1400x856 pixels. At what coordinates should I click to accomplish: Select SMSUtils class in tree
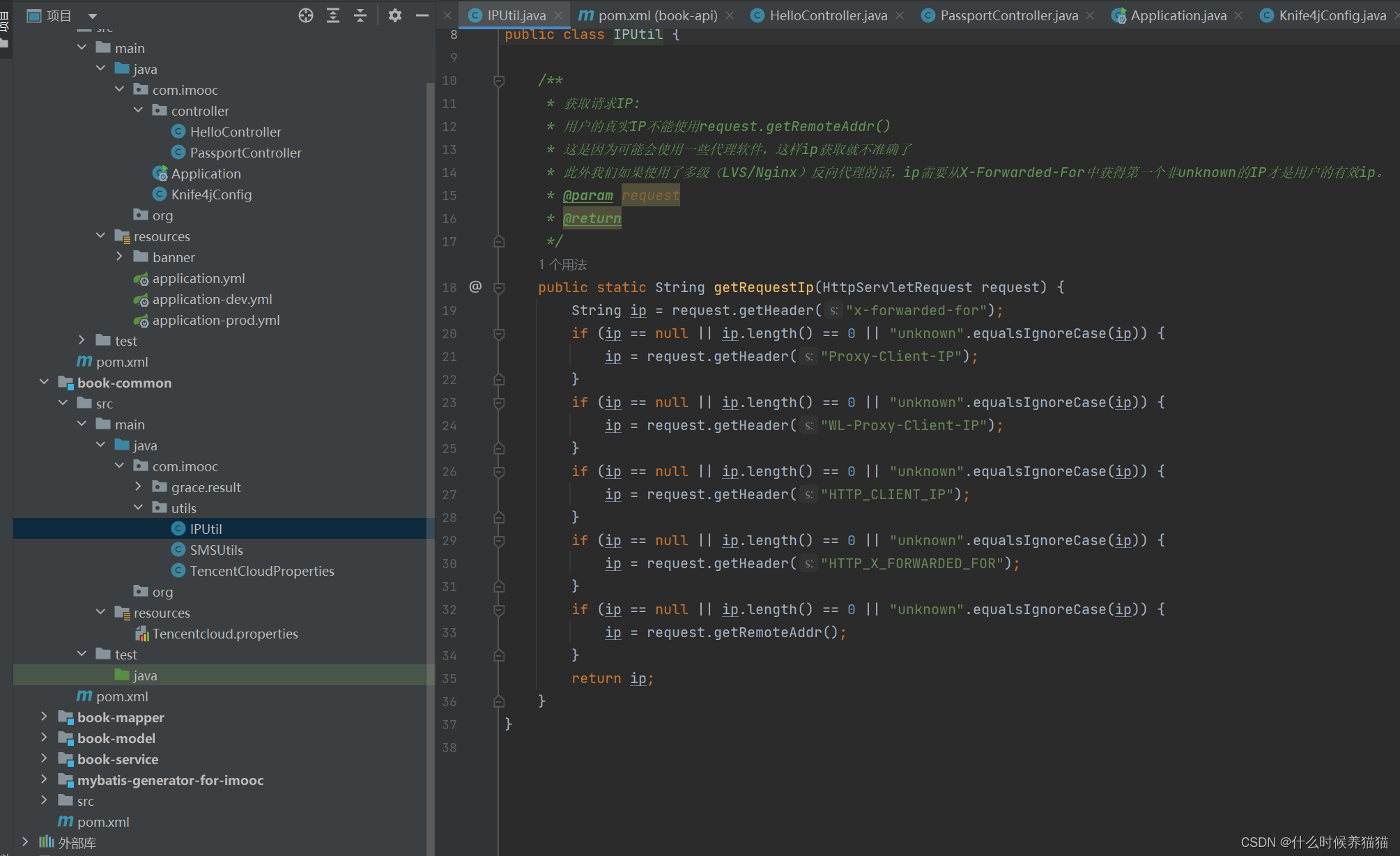216,550
